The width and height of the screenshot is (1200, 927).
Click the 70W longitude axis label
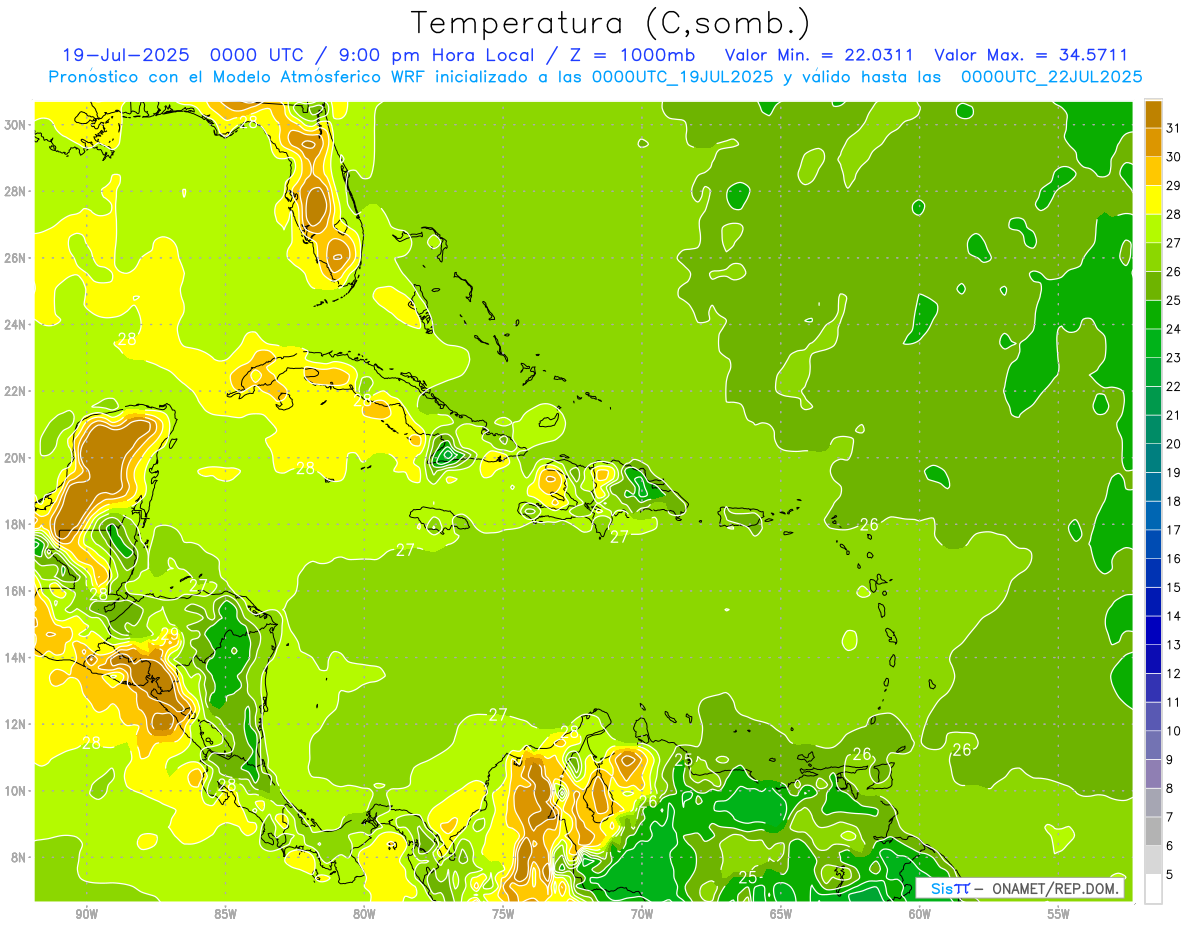642,914
